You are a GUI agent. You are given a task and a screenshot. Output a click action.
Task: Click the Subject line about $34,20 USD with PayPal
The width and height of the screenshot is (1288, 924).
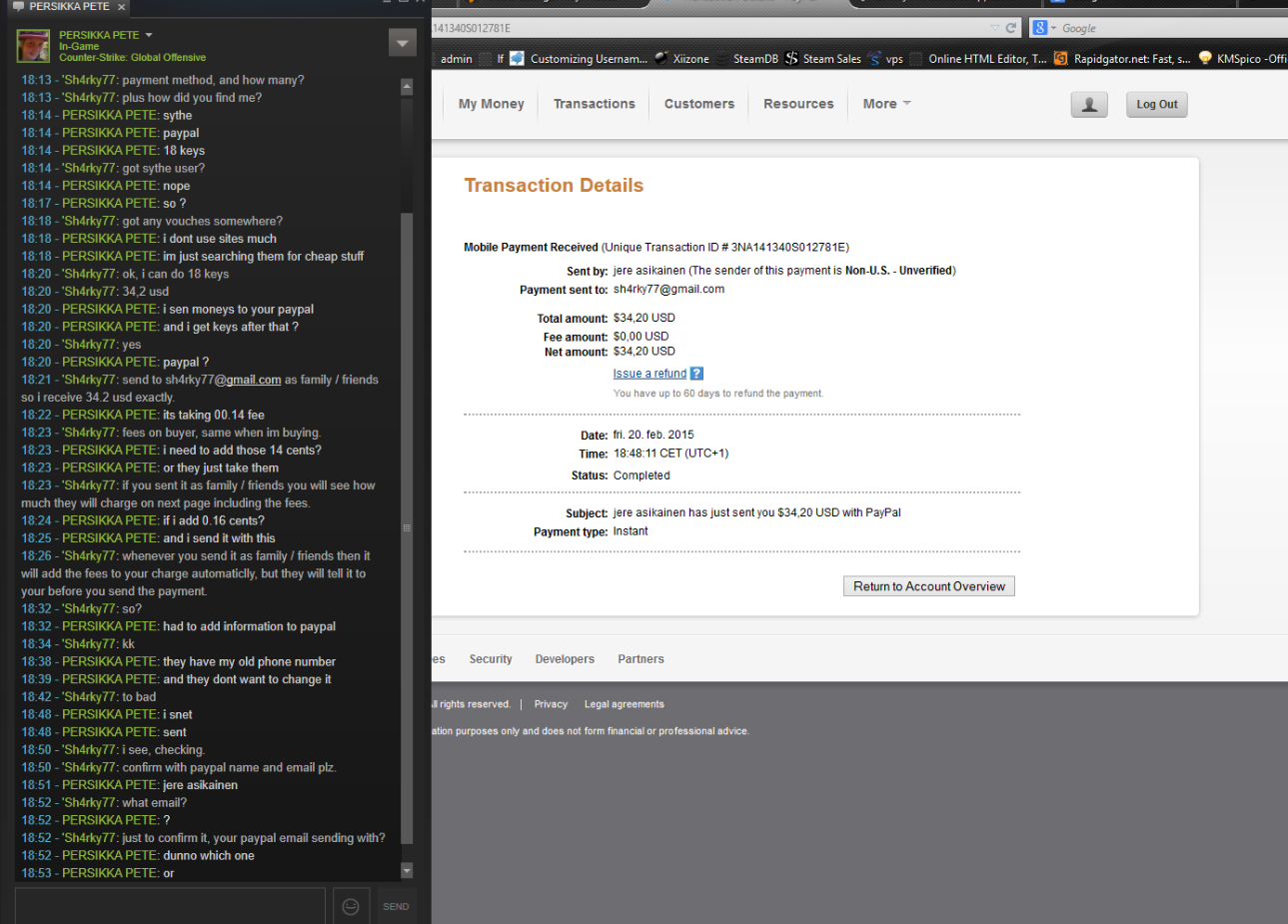coord(757,512)
